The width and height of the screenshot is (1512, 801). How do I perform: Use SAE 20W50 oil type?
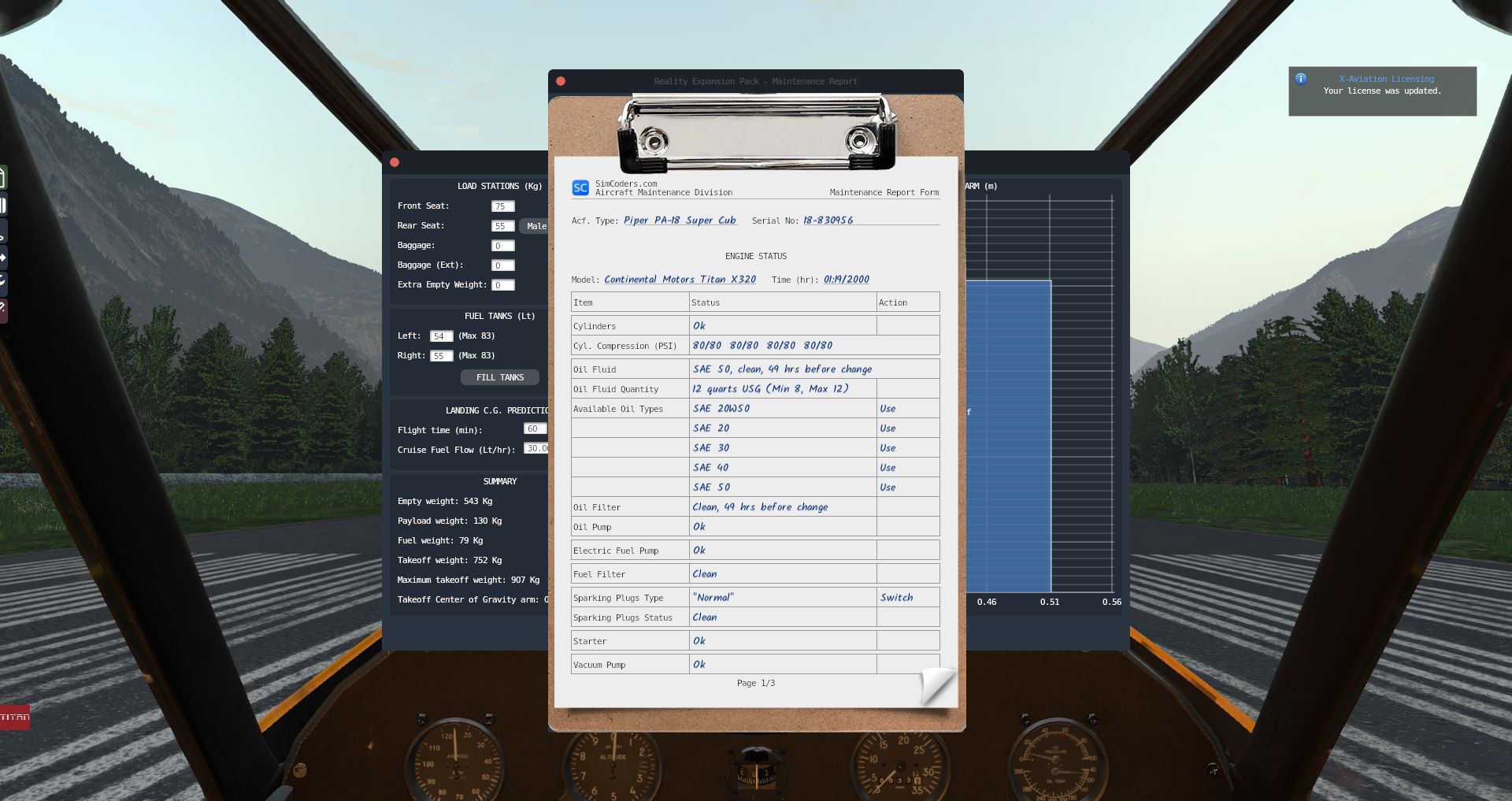(888, 409)
